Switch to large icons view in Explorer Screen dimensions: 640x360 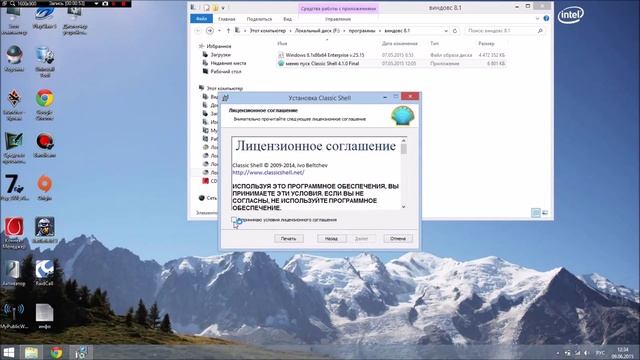pos(545,213)
